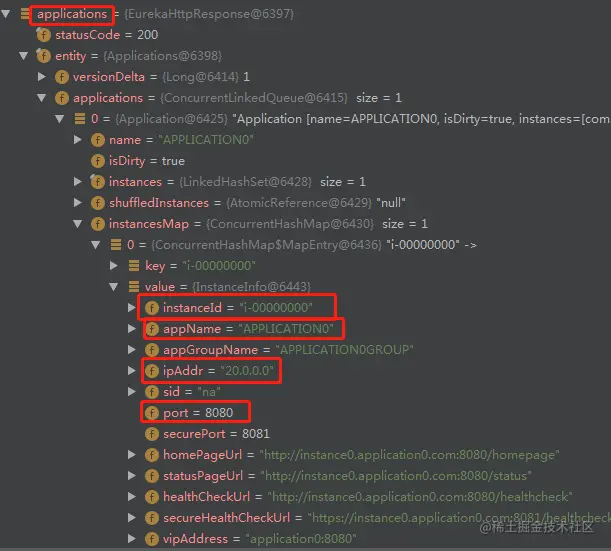
Task: Click the field icon beside instancesMap
Action: (x=97, y=224)
